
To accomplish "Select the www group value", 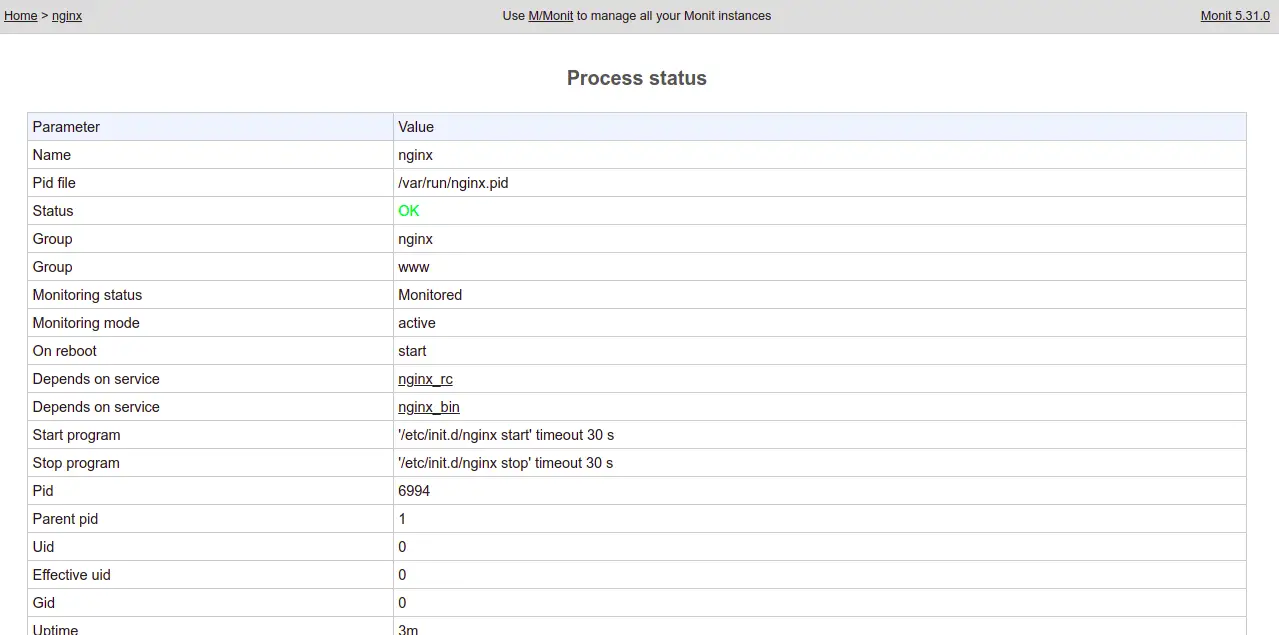I will tap(414, 267).
